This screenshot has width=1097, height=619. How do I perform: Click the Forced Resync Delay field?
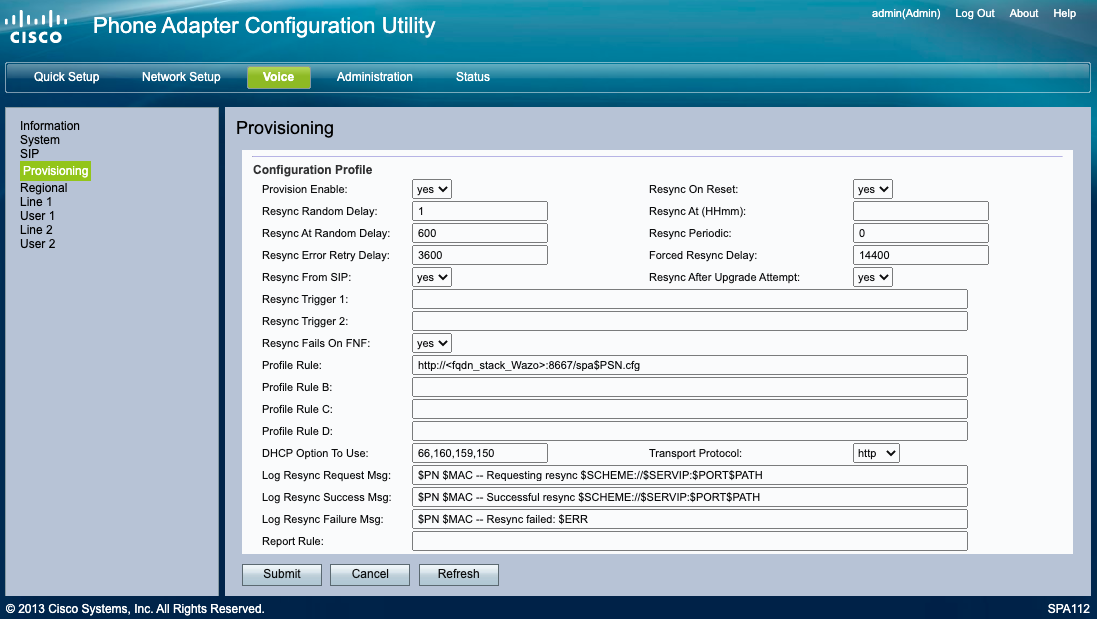[x=921, y=255]
